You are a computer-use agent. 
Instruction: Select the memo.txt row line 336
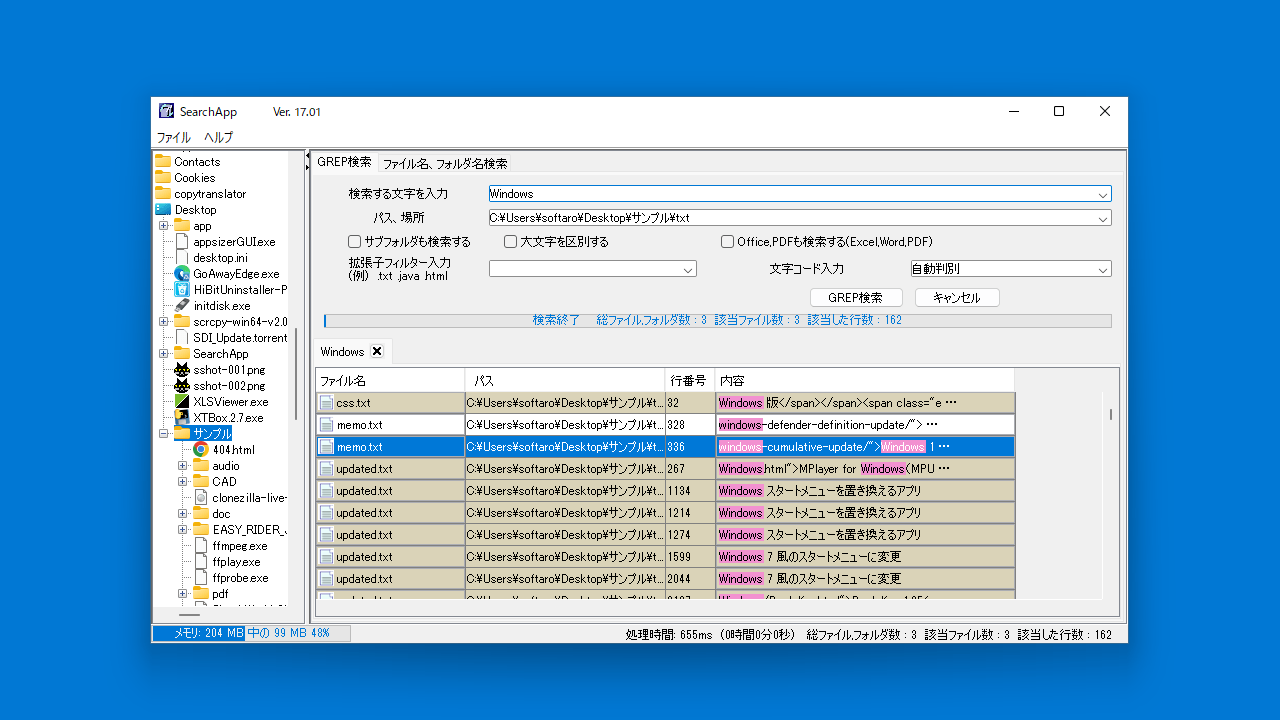coord(665,446)
